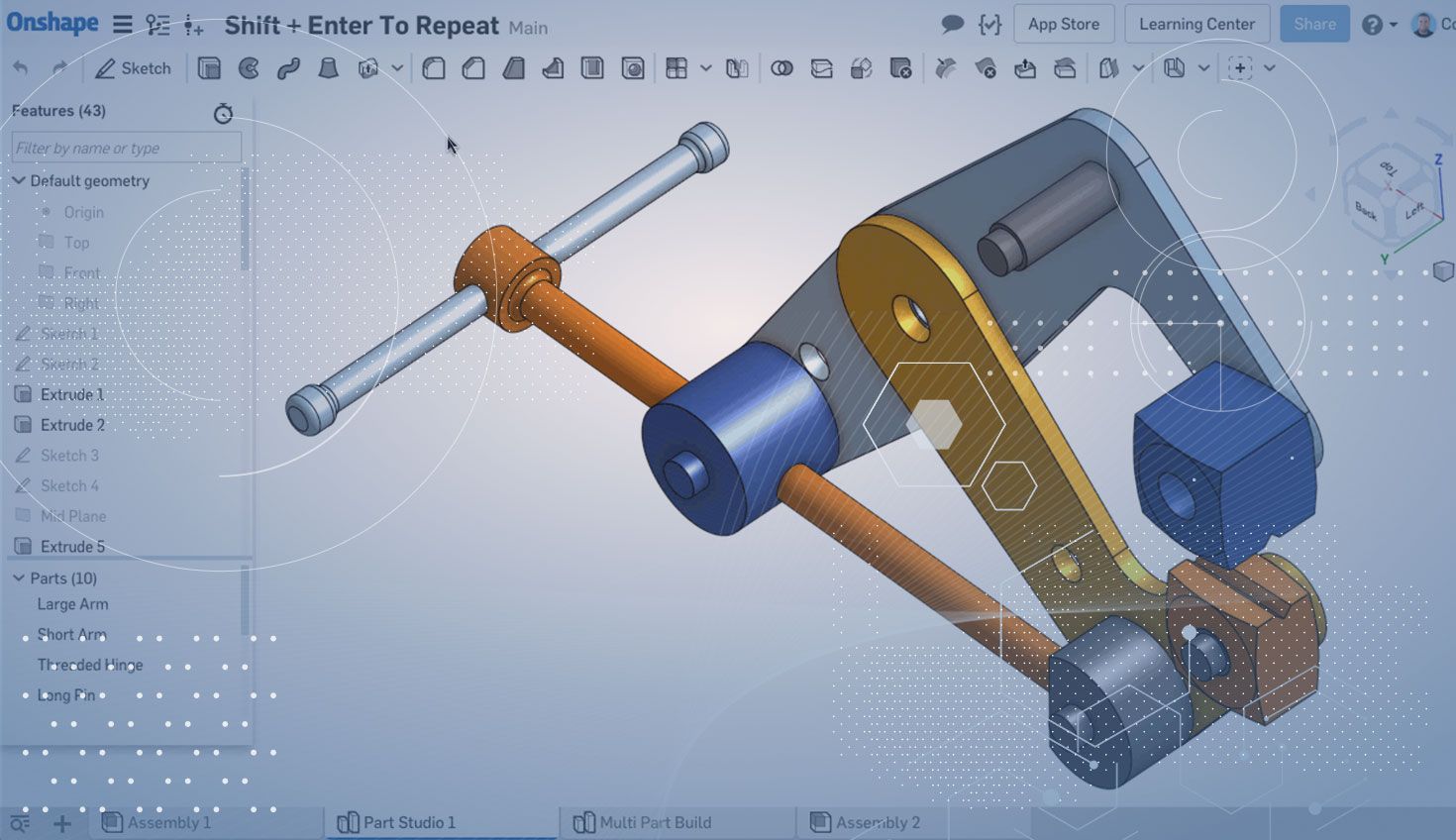
Task: Open the Learning Center
Action: pyautogui.click(x=1196, y=25)
